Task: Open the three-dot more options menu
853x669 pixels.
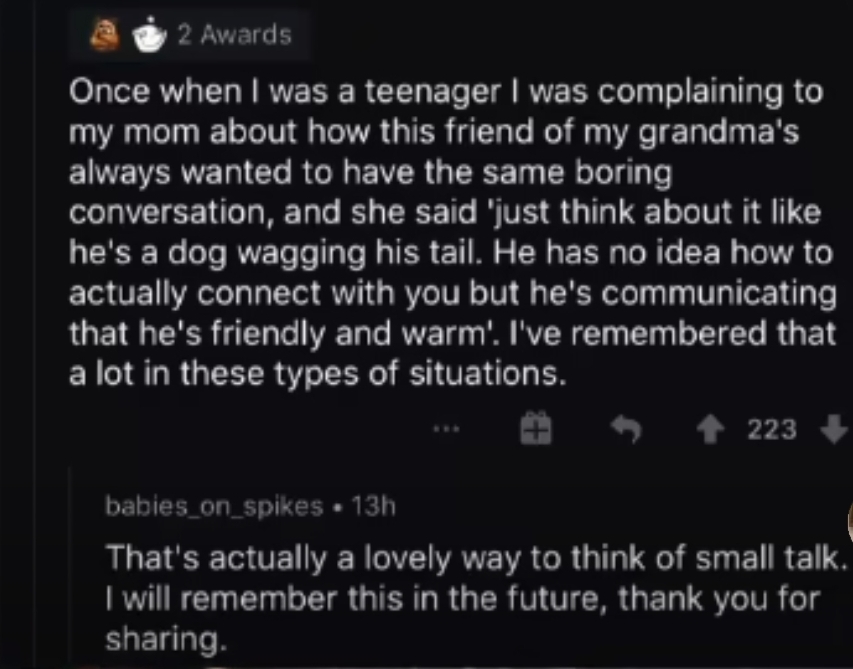Action: click(447, 431)
